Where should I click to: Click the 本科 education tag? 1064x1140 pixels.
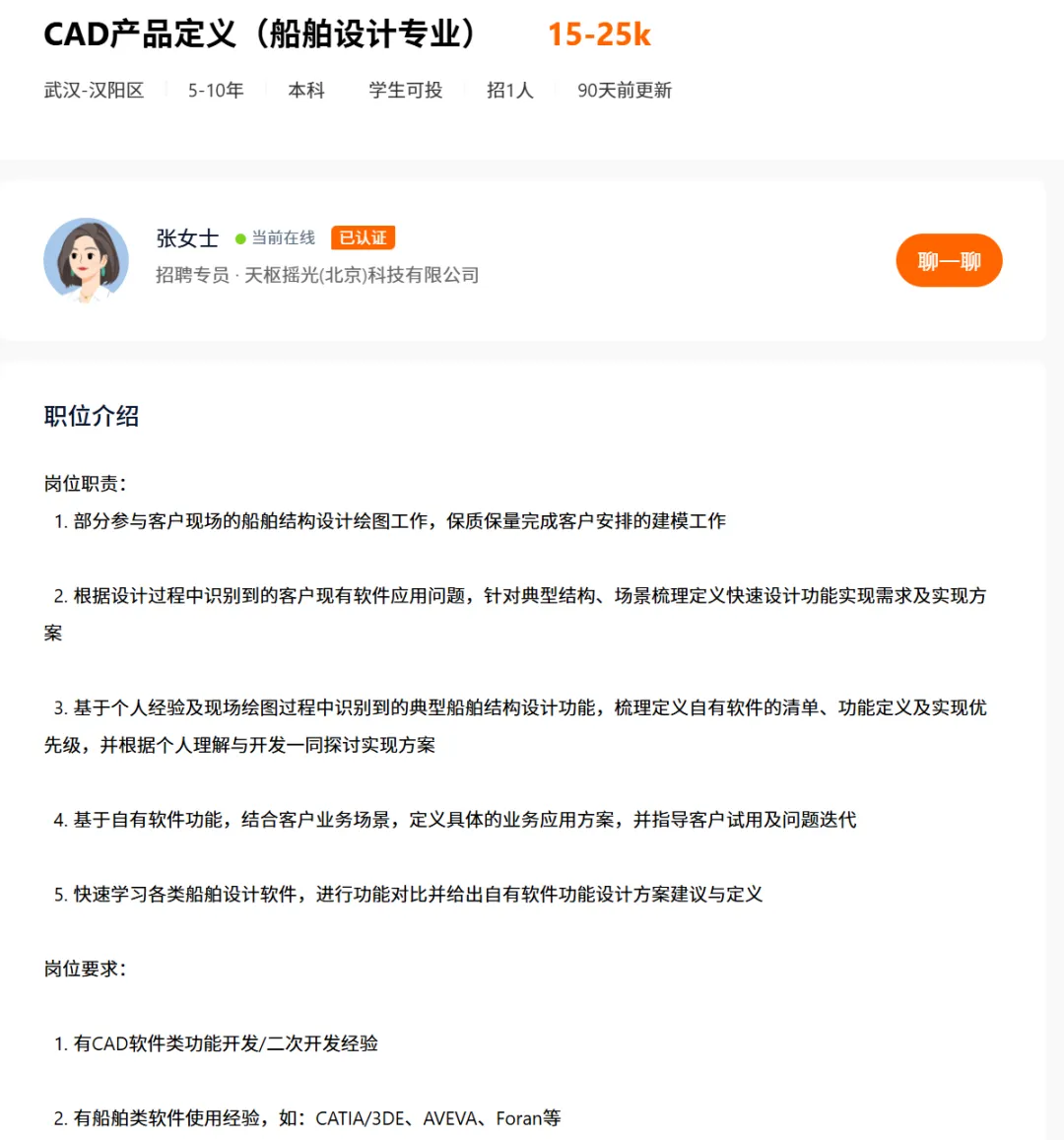[x=306, y=90]
